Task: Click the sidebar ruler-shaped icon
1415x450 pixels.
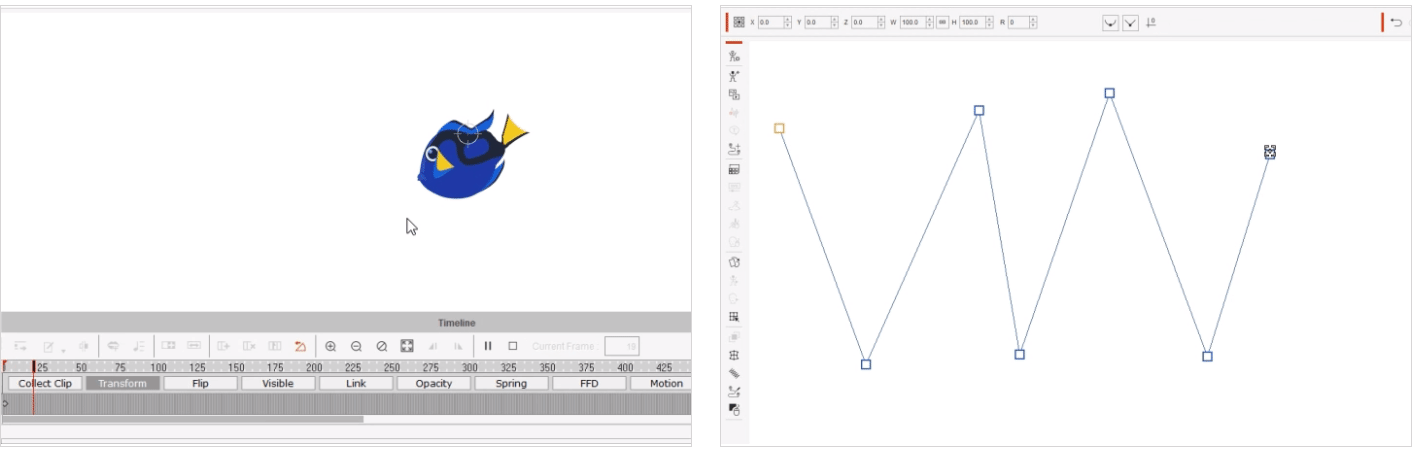Action: pyautogui.click(x=734, y=373)
